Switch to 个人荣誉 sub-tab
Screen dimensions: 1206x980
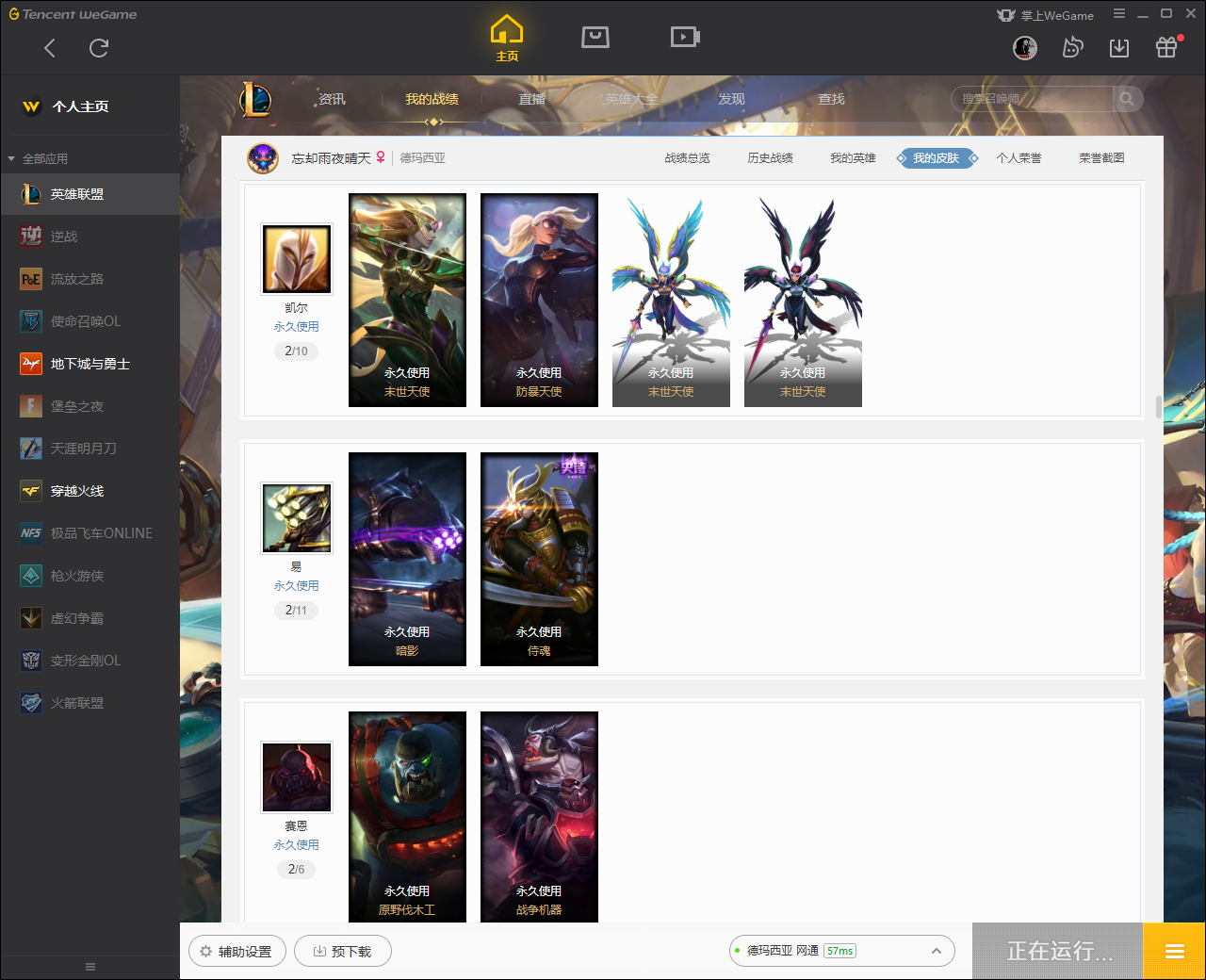(x=1019, y=158)
